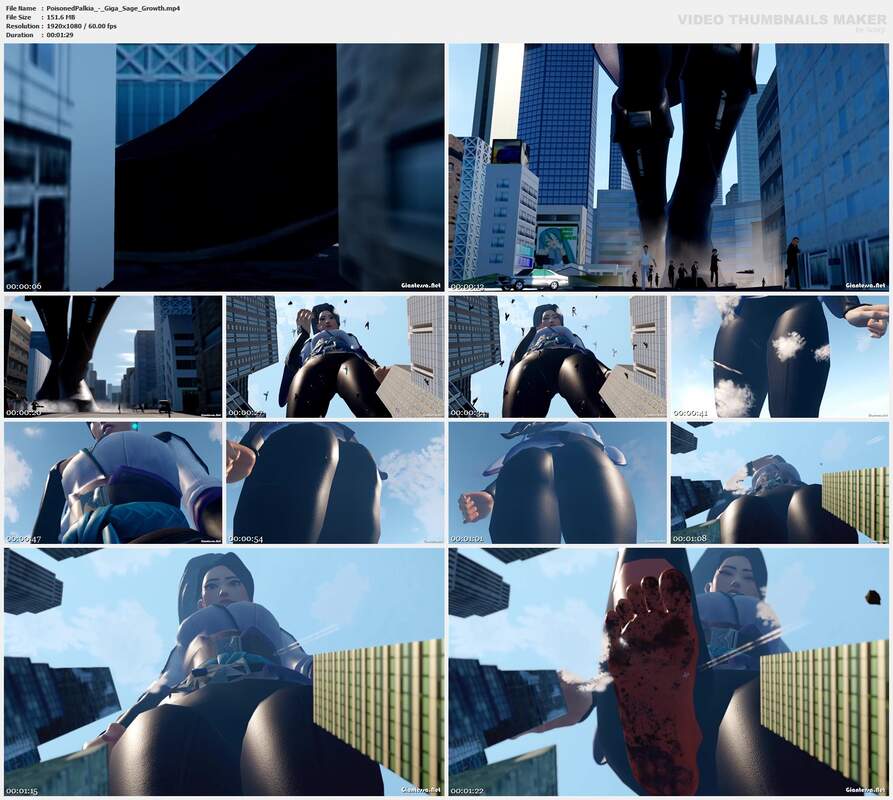Open the thumbnail stamped 00:01:08
The height and width of the screenshot is (800, 893).
(780, 483)
